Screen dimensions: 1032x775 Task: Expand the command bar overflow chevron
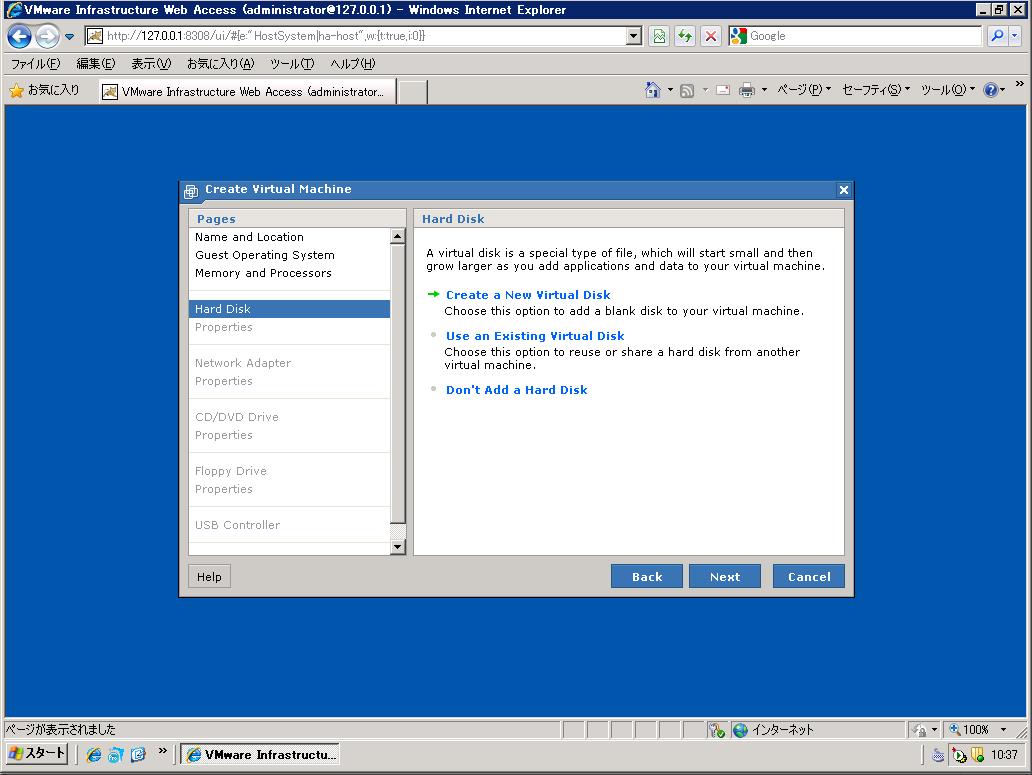click(x=1019, y=84)
